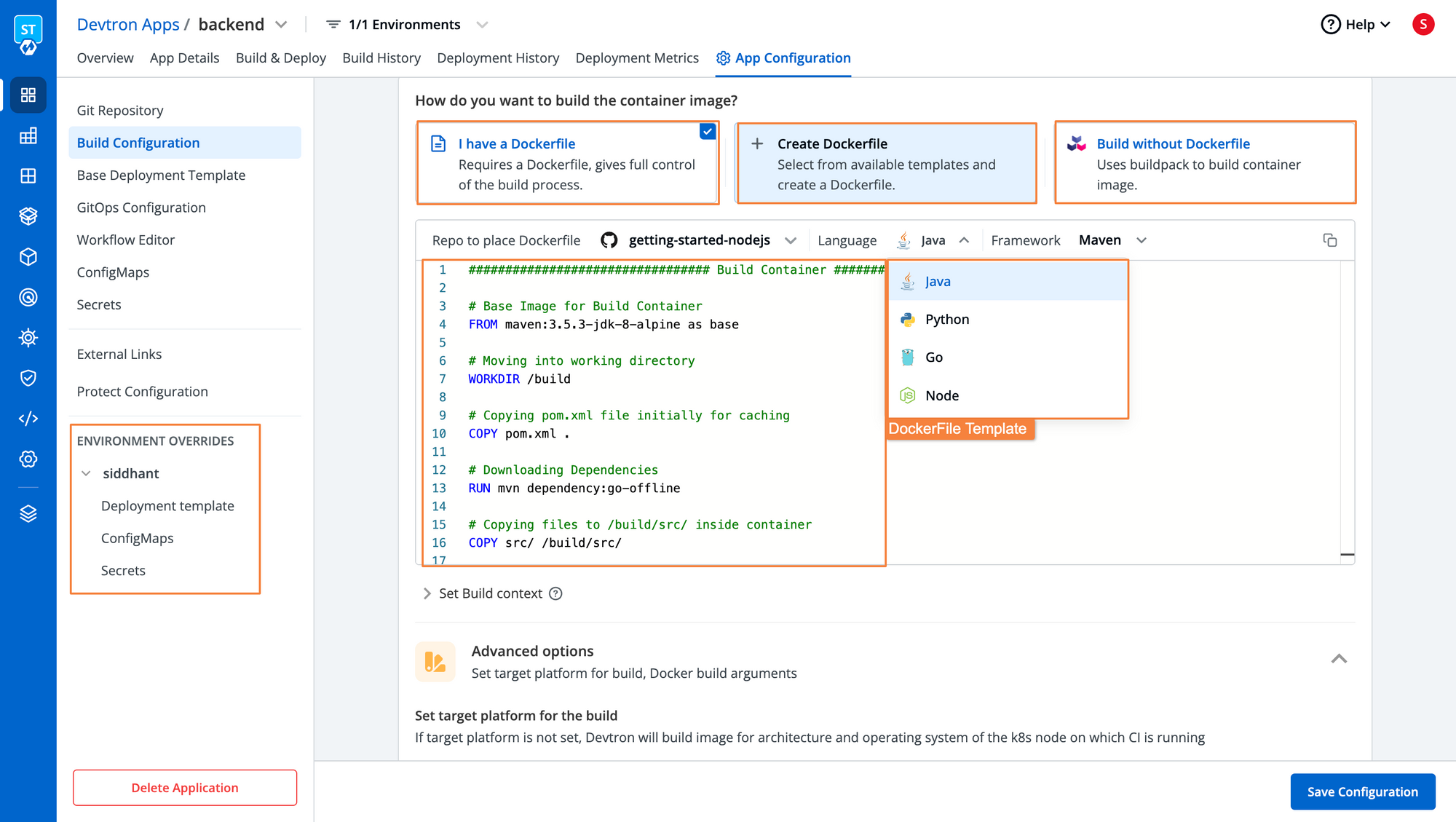1456x822 pixels.
Task: Click the Go gopher icon in language list
Action: pyautogui.click(x=908, y=357)
